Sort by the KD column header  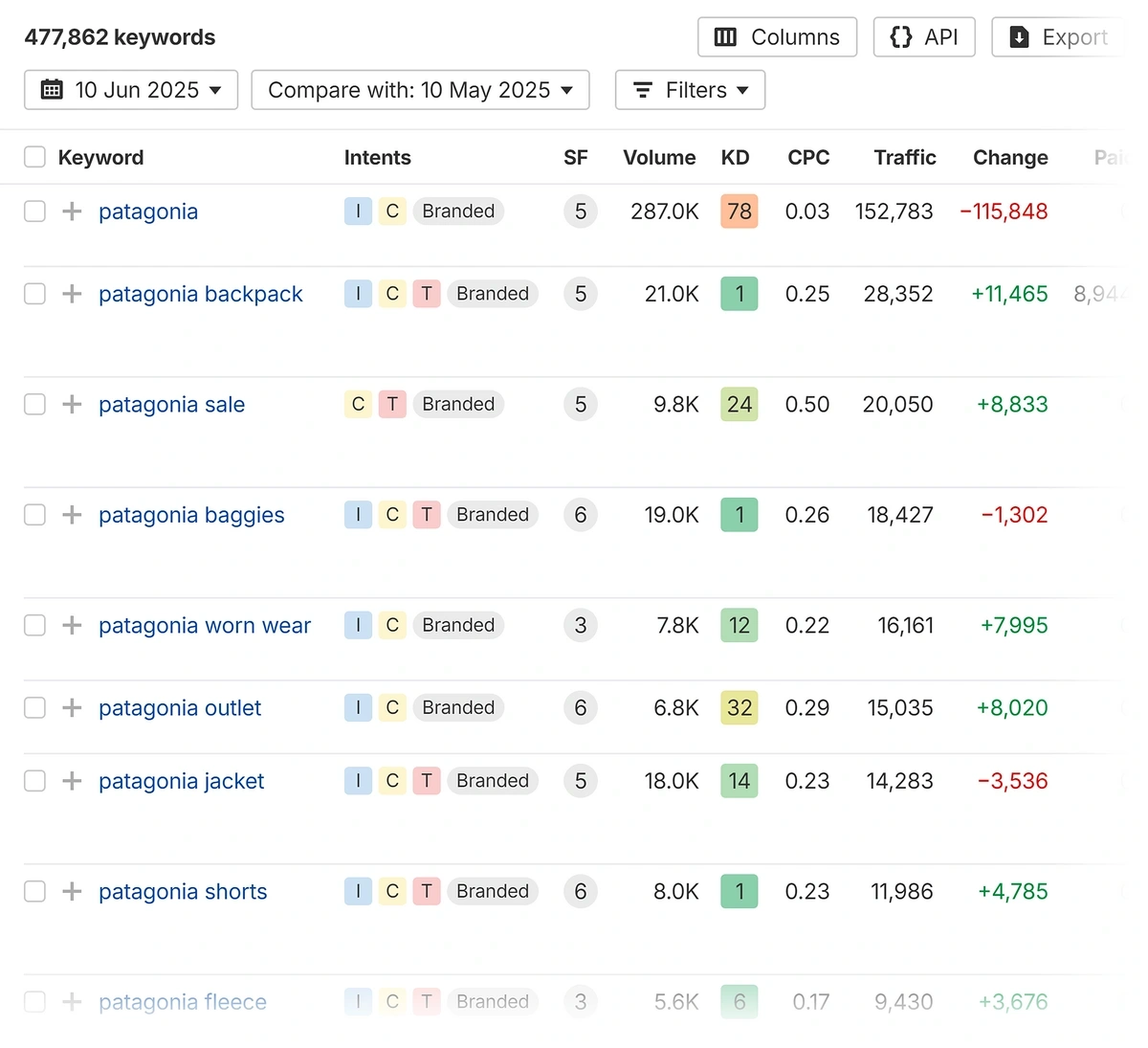click(x=735, y=157)
